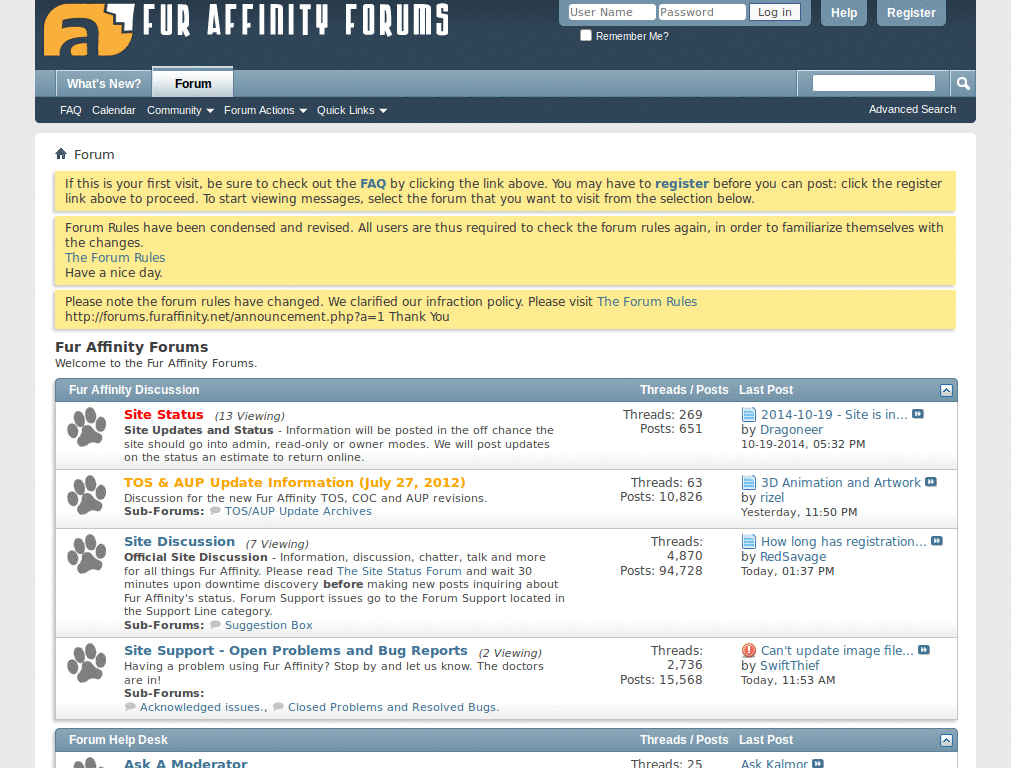Click the register link in the first-visit notice
This screenshot has height=768, width=1024.
[682, 184]
